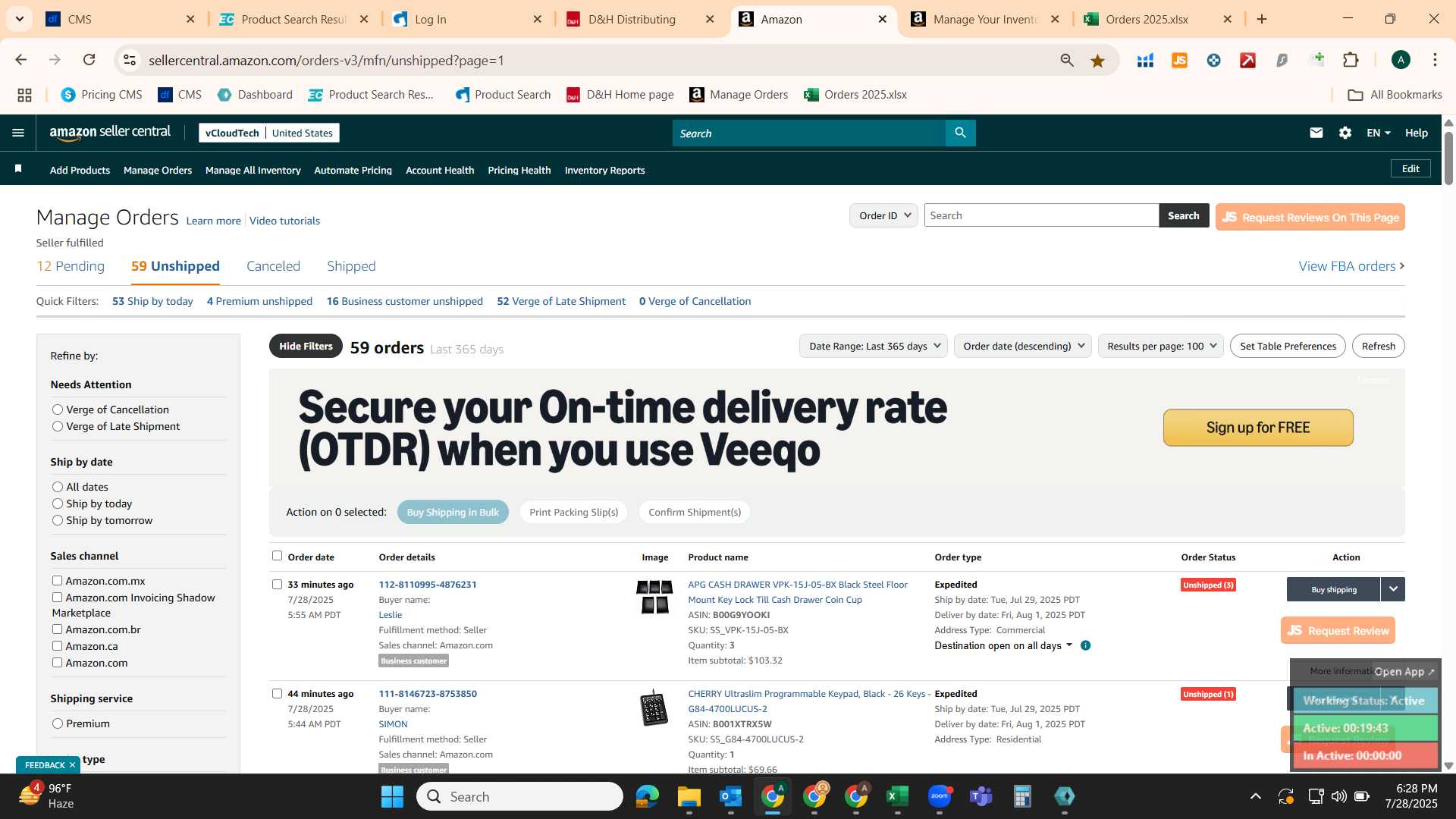Open the apps grid in bookmarks bar
The width and height of the screenshot is (1456, 819).
25,95
